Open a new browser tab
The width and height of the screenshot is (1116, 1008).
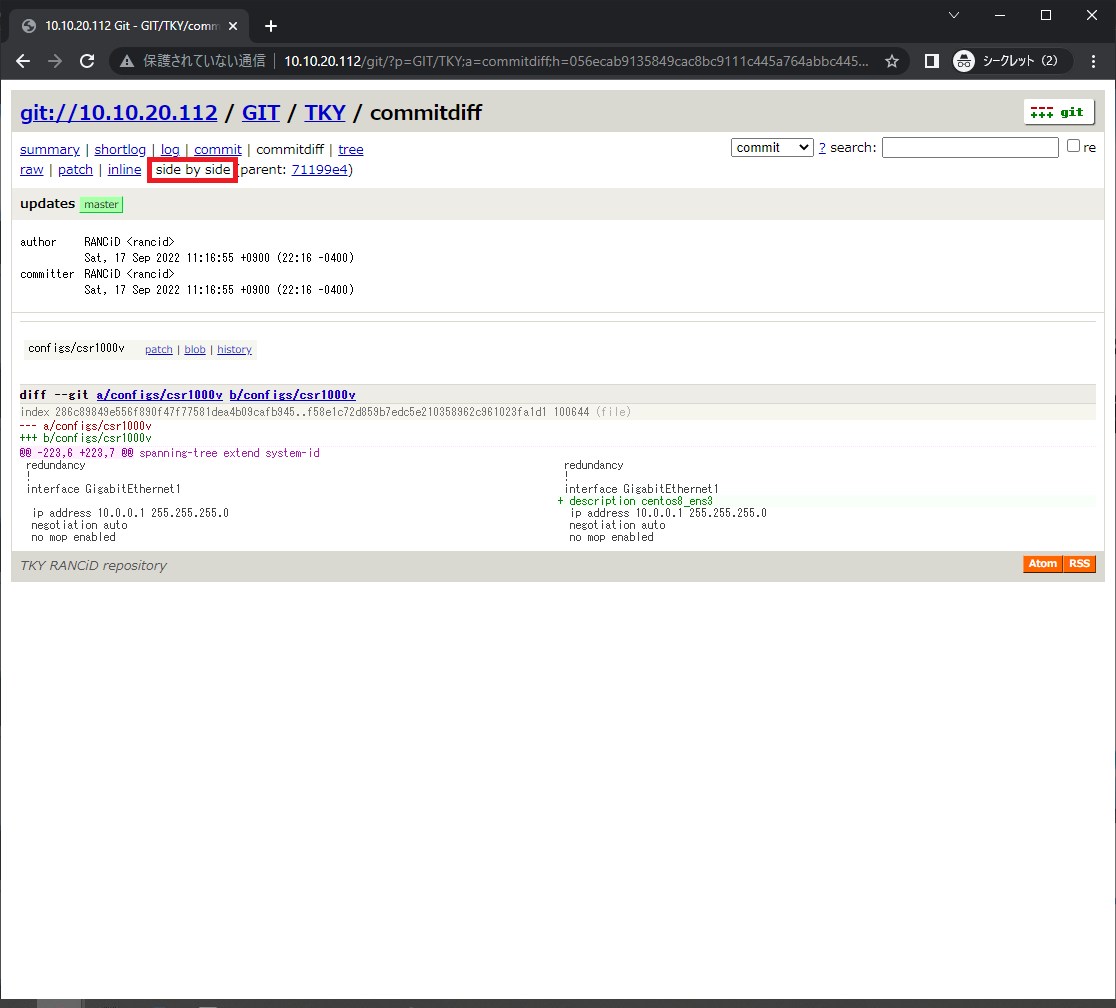pyautogui.click(x=270, y=26)
